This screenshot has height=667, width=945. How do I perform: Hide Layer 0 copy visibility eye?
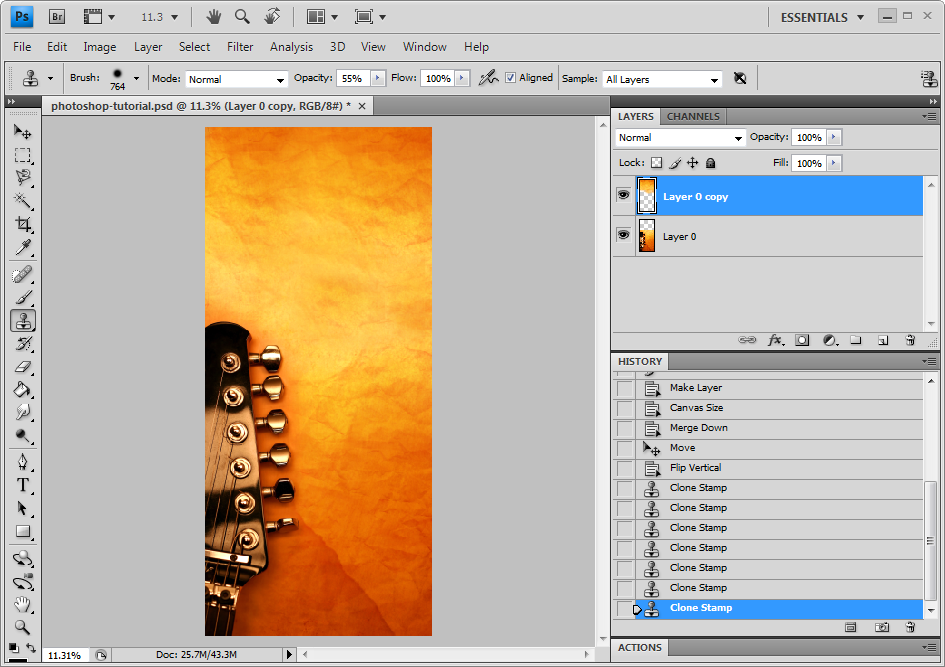point(623,196)
